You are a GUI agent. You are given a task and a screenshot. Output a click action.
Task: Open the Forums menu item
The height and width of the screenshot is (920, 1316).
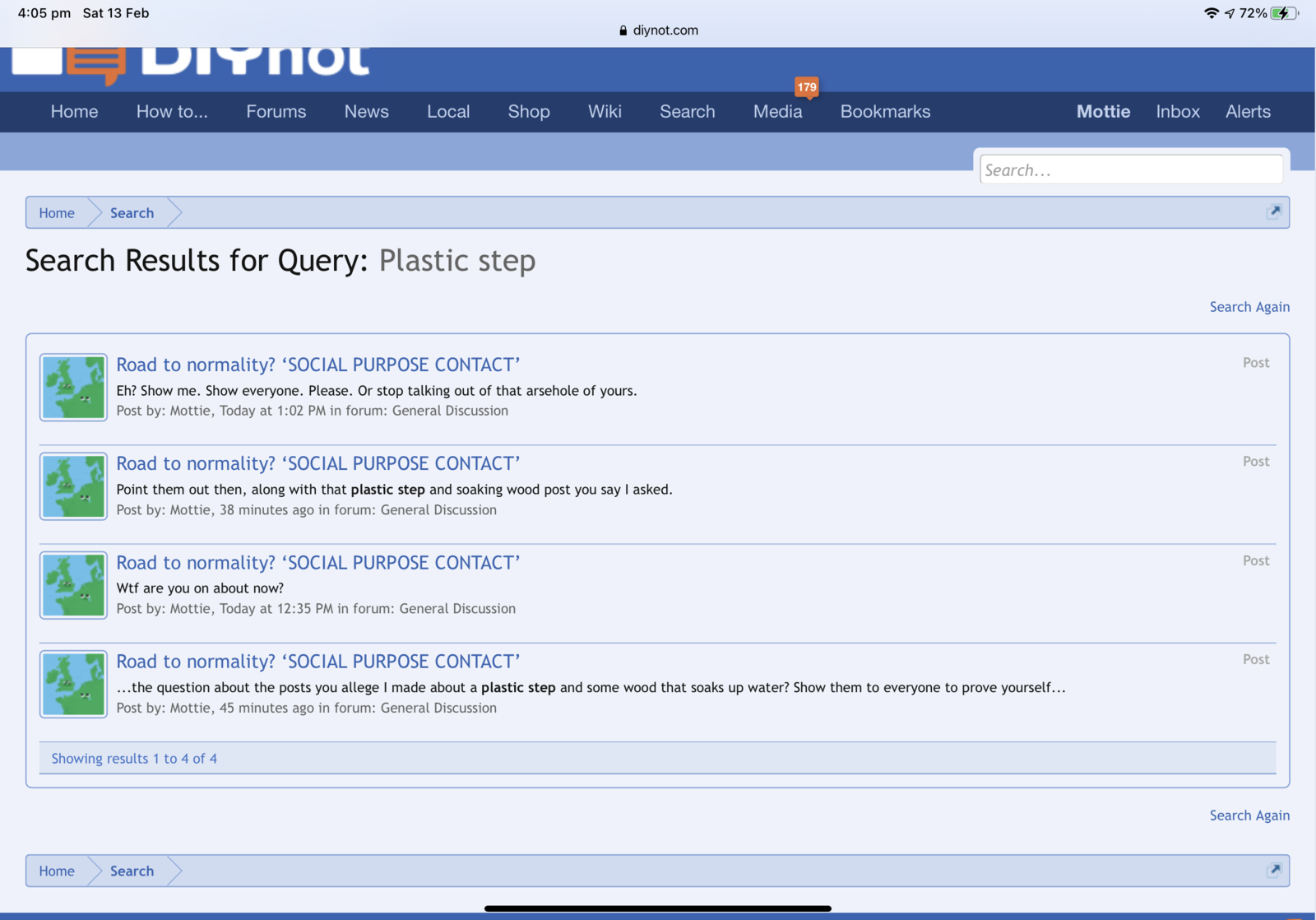tap(276, 112)
